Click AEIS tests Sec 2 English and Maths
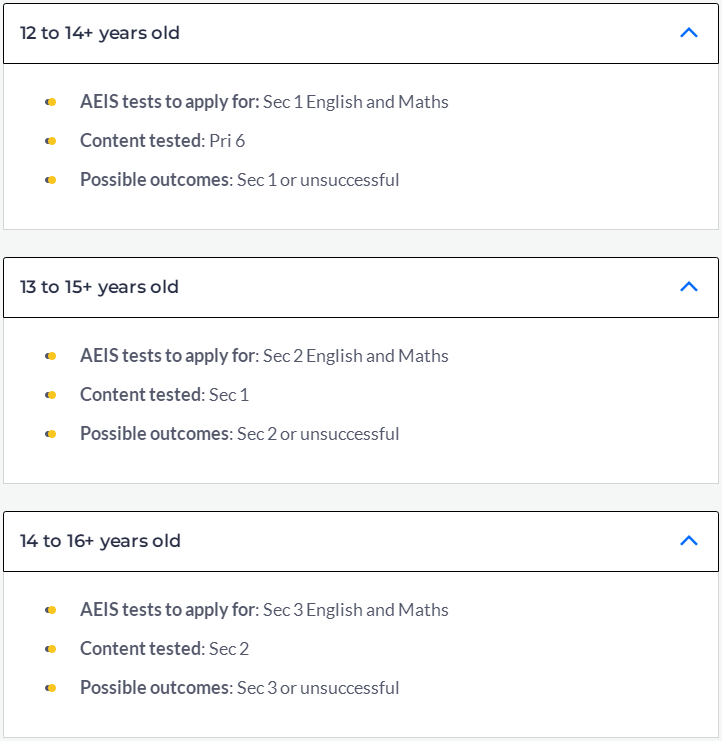This screenshot has height=741, width=722. [264, 356]
